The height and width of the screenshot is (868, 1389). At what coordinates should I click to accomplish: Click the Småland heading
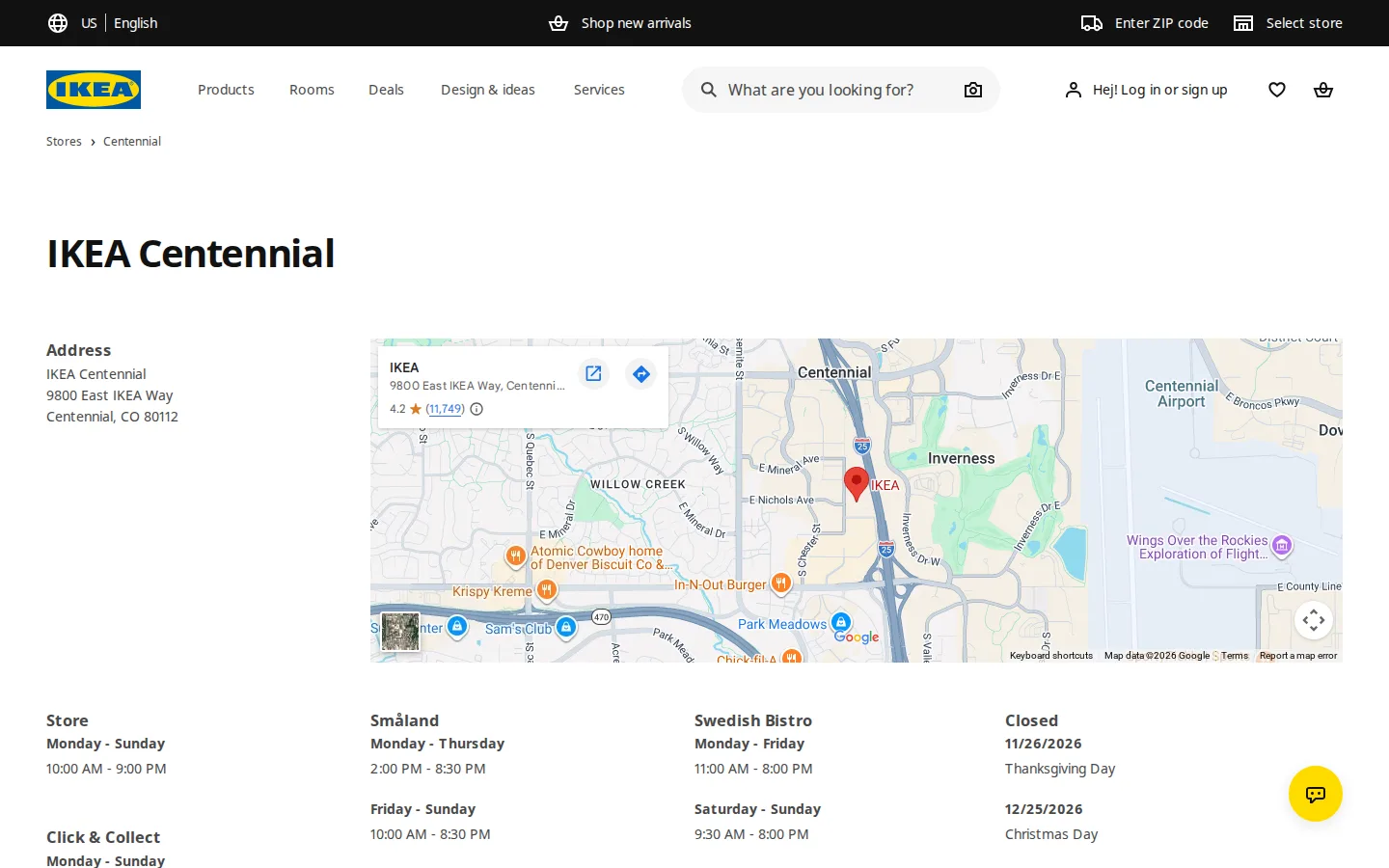tap(404, 720)
